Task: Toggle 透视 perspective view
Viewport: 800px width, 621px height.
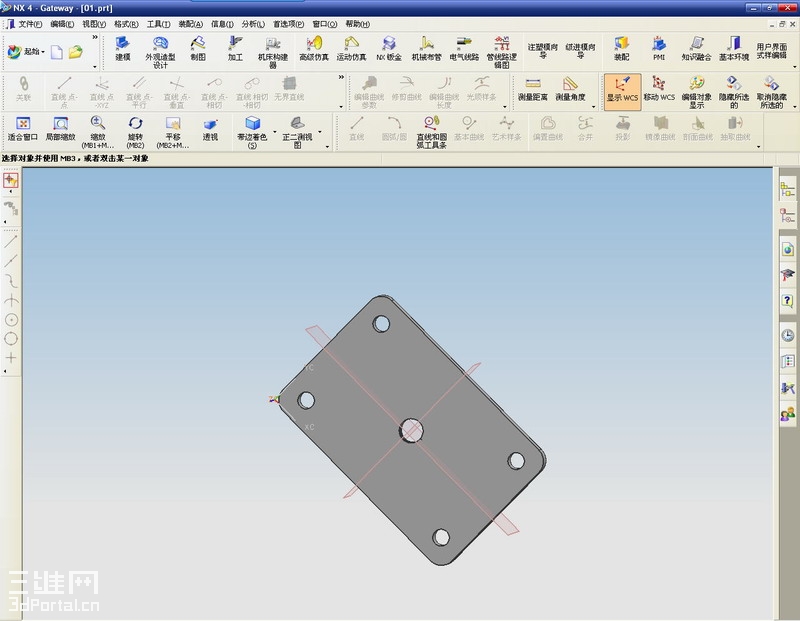Action: [210, 130]
